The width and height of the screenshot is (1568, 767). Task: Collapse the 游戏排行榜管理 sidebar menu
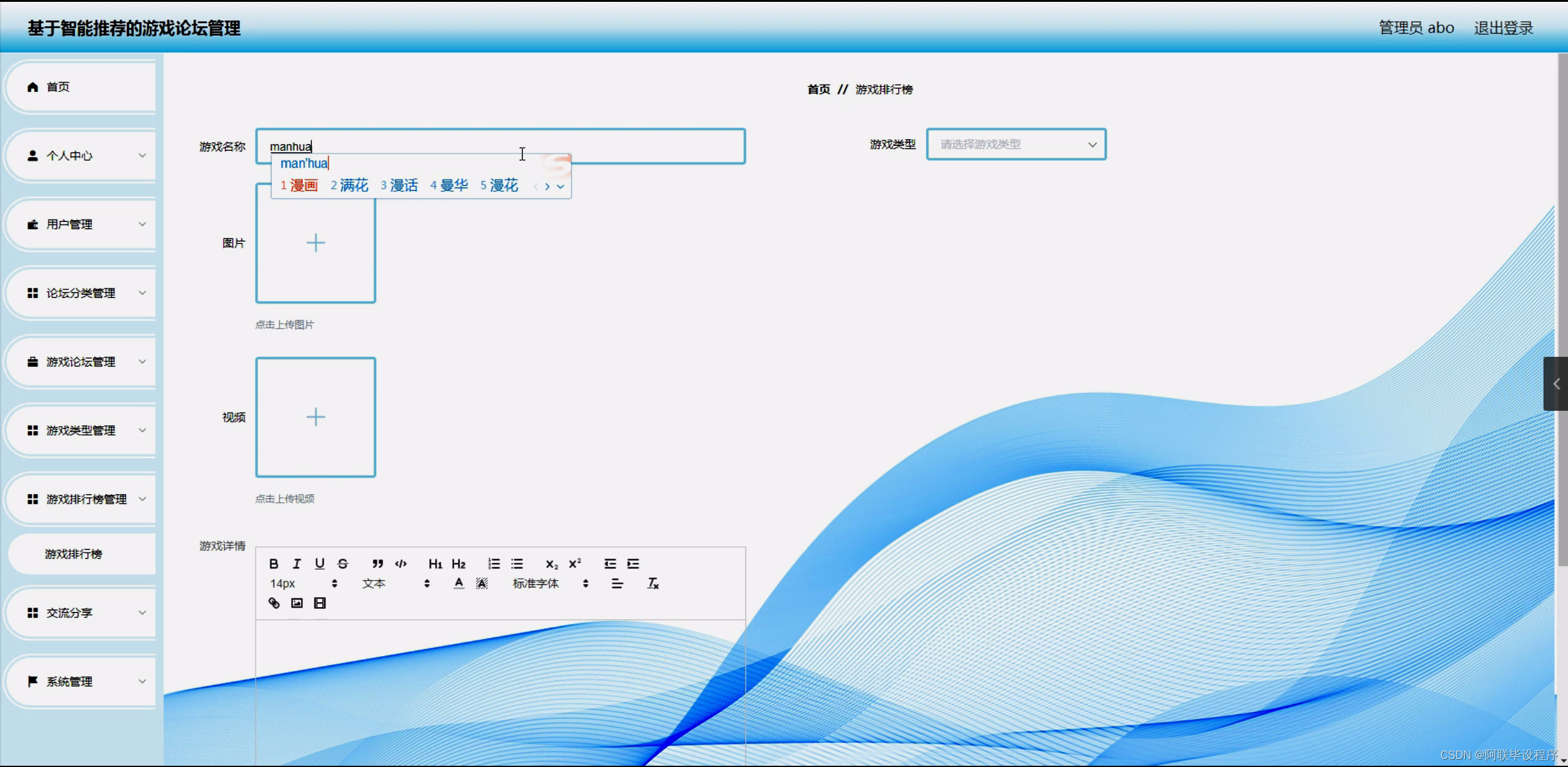click(81, 499)
